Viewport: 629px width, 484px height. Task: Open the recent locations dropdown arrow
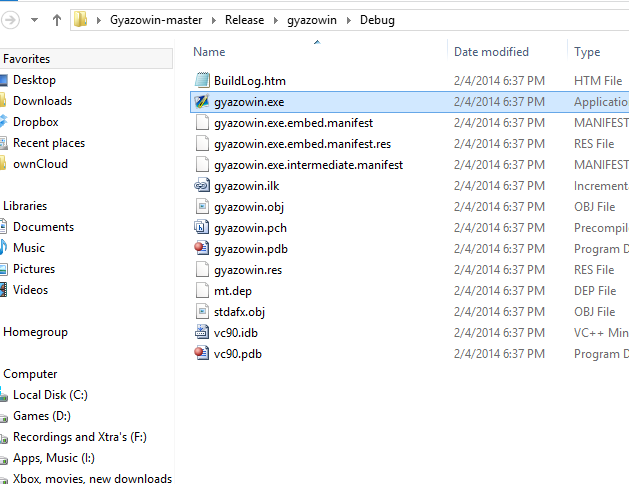[x=34, y=19]
